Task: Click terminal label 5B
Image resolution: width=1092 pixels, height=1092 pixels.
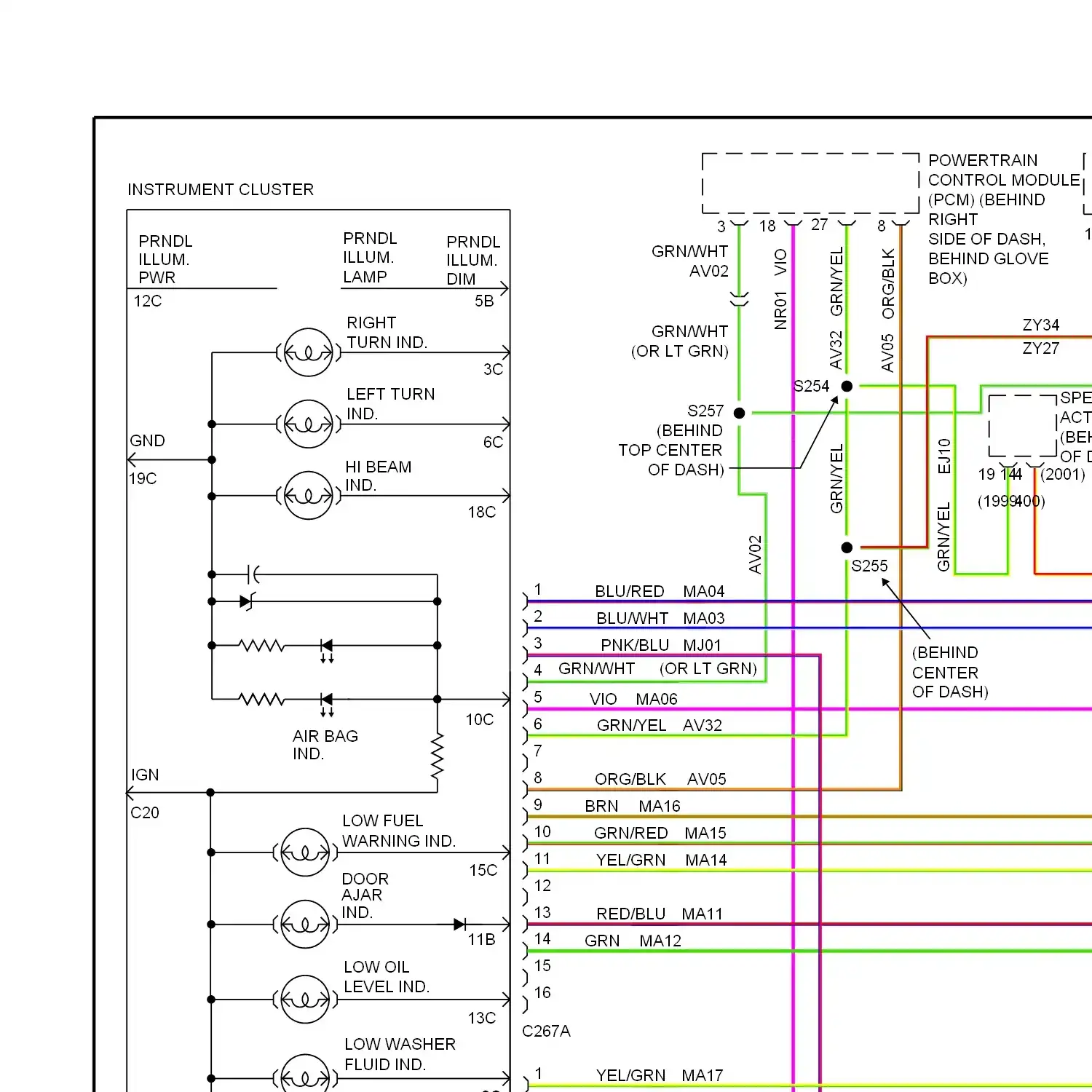Action: click(484, 301)
